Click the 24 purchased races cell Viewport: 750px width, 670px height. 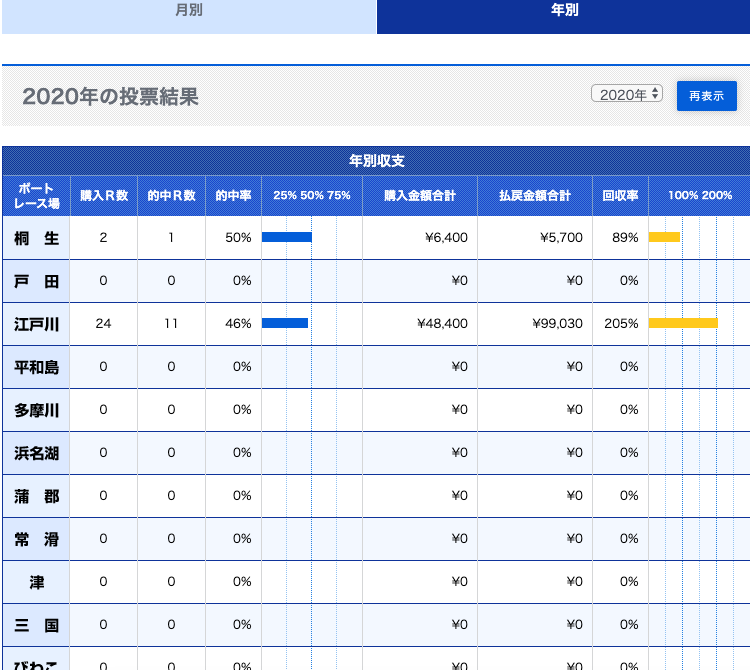(x=103, y=324)
